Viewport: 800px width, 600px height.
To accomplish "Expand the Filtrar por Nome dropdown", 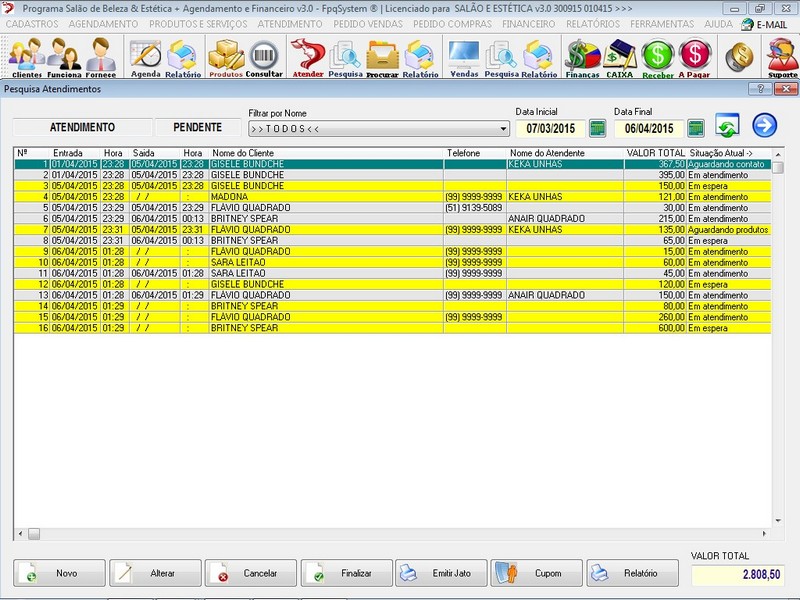I will click(503, 129).
